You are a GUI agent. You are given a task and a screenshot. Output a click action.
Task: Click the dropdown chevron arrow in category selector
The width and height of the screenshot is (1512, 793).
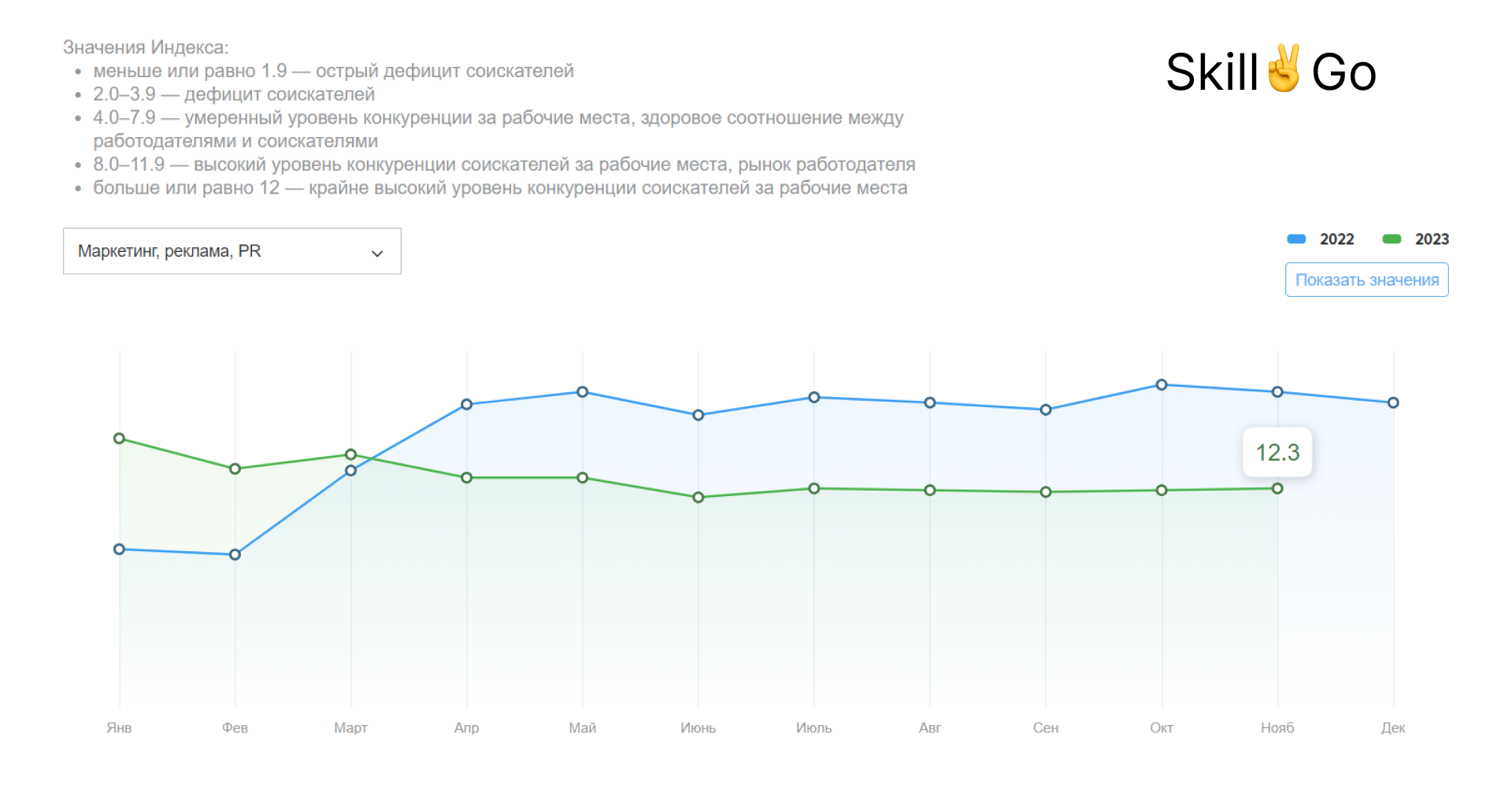tap(377, 253)
